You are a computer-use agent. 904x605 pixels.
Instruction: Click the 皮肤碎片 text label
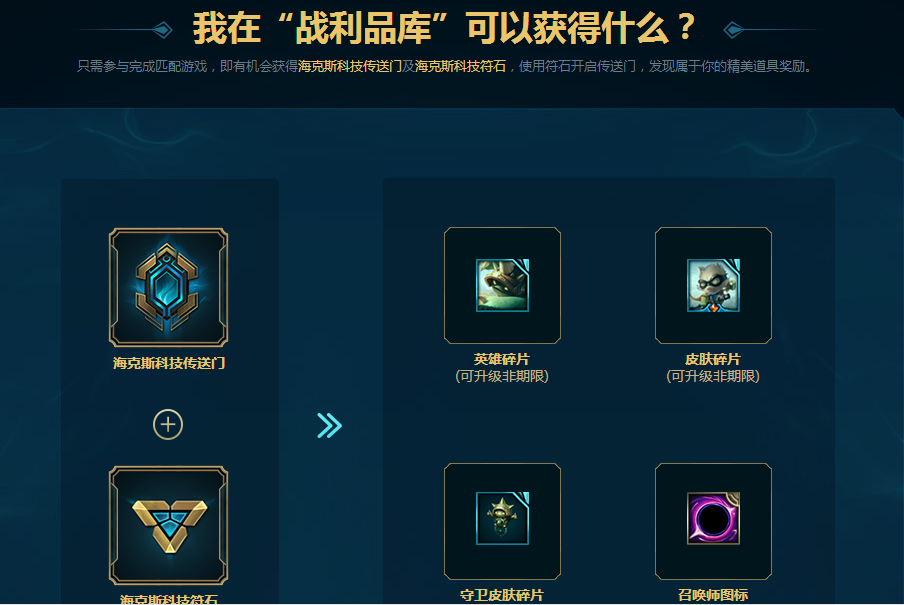[713, 359]
